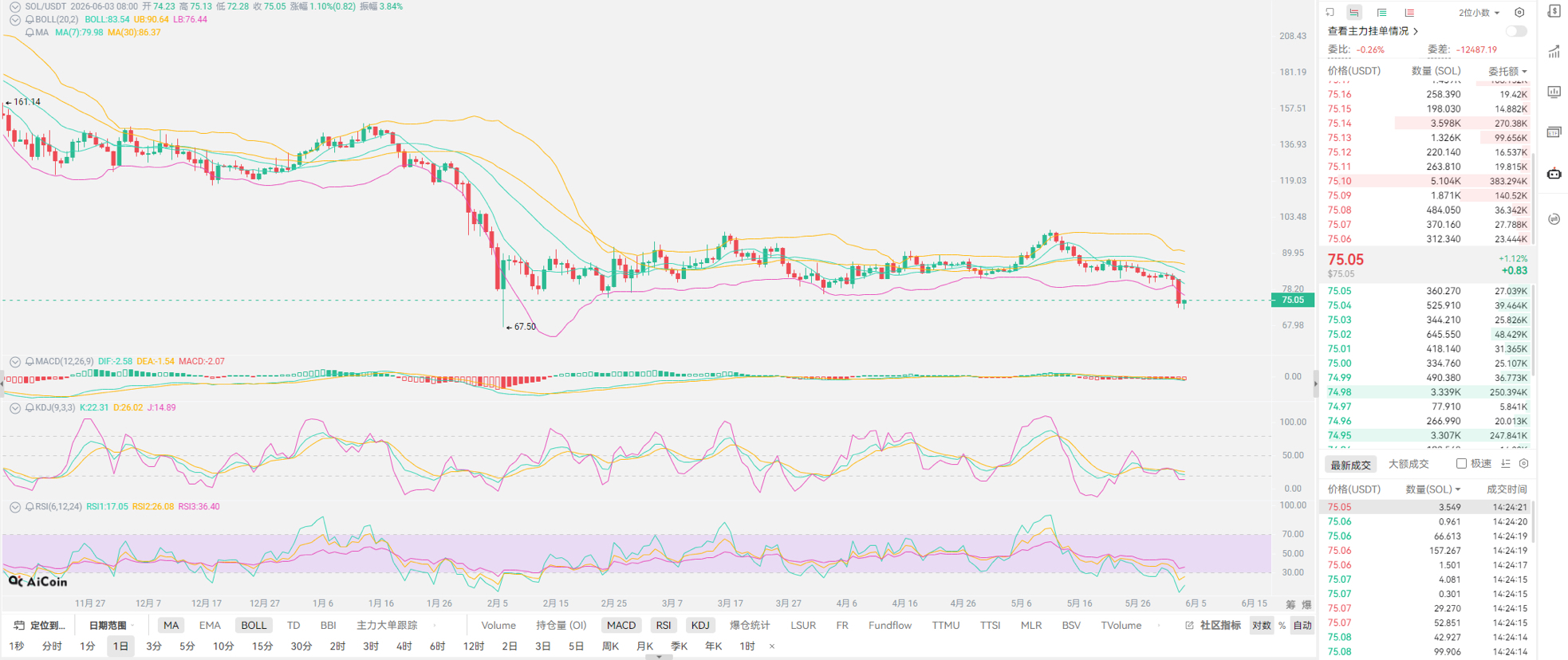Open the 数量(SOL) dropdown in trades list
This screenshot has width=1568, height=660.
point(1432,489)
